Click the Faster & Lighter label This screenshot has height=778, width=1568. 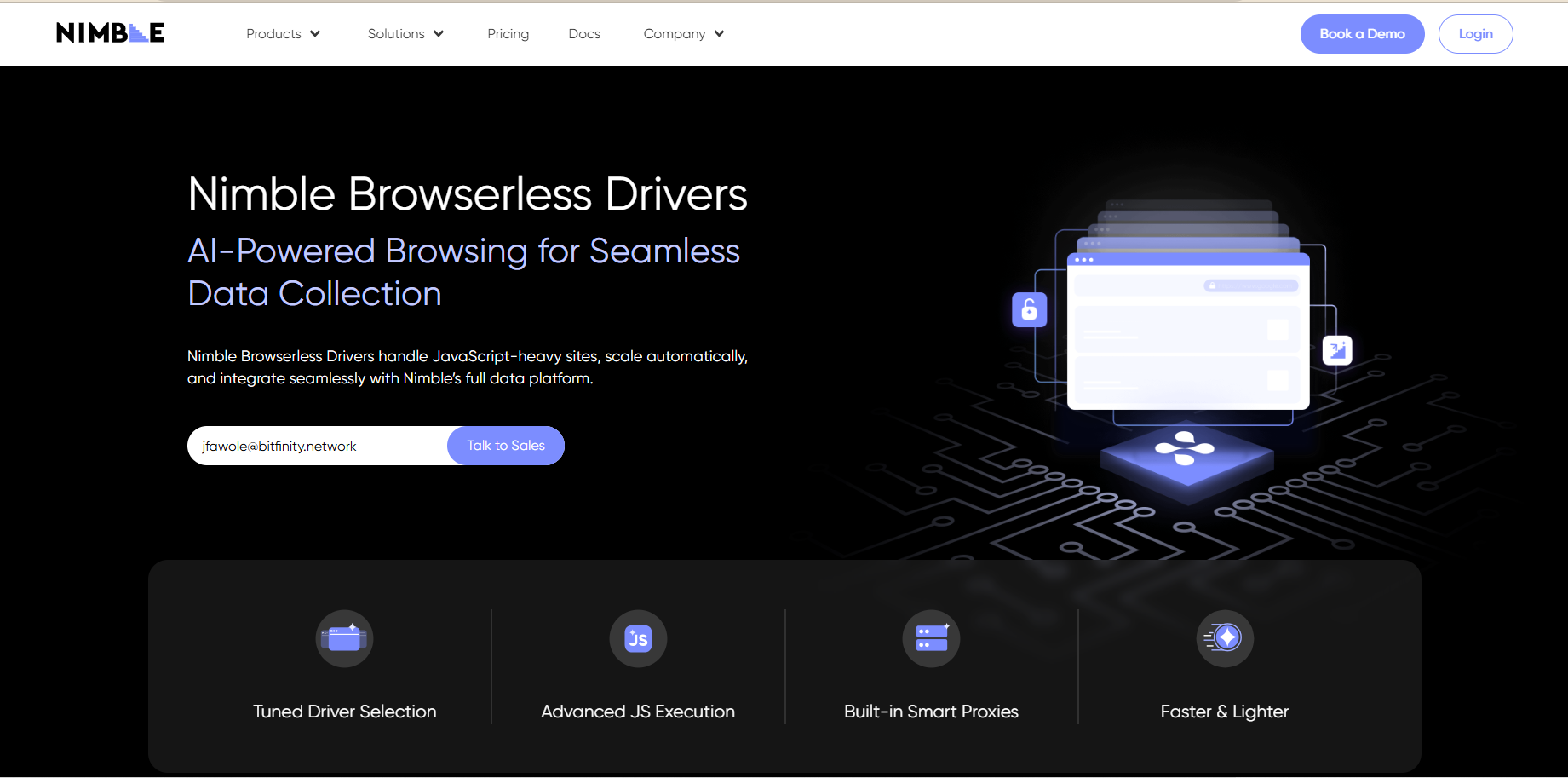[x=1225, y=712]
